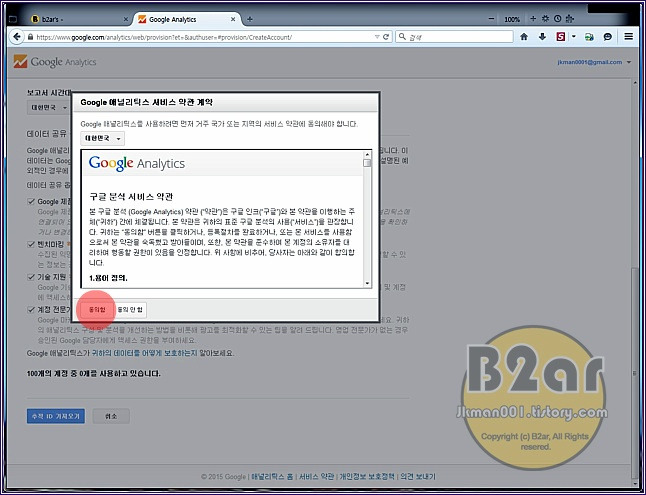Click the 100% zoom level indicator
The width and height of the screenshot is (646, 495).
(x=512, y=19)
